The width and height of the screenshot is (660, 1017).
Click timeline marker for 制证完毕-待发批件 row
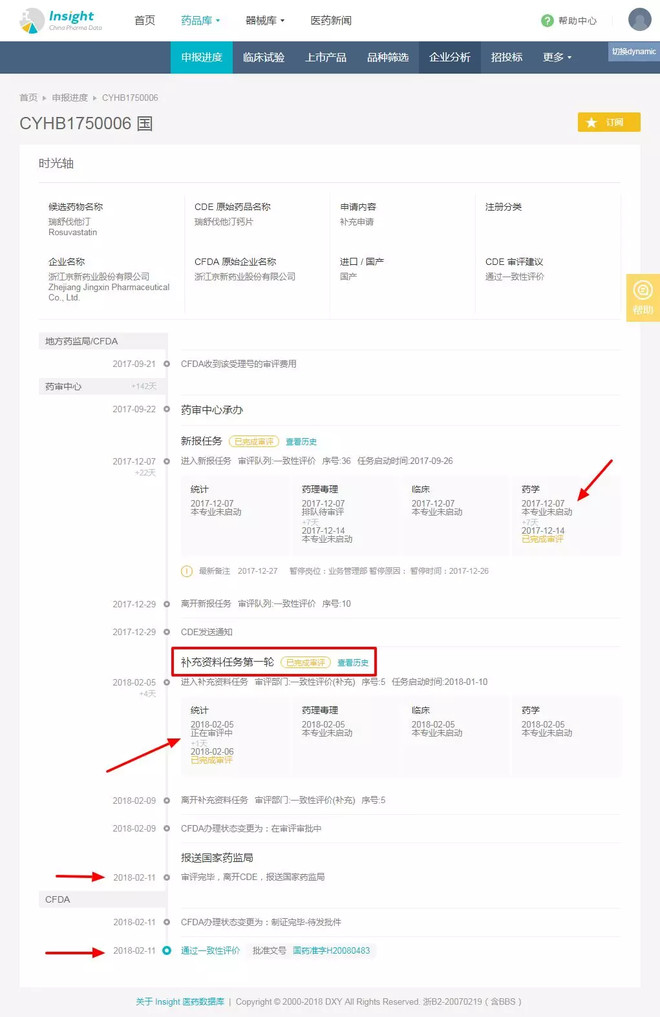point(167,922)
